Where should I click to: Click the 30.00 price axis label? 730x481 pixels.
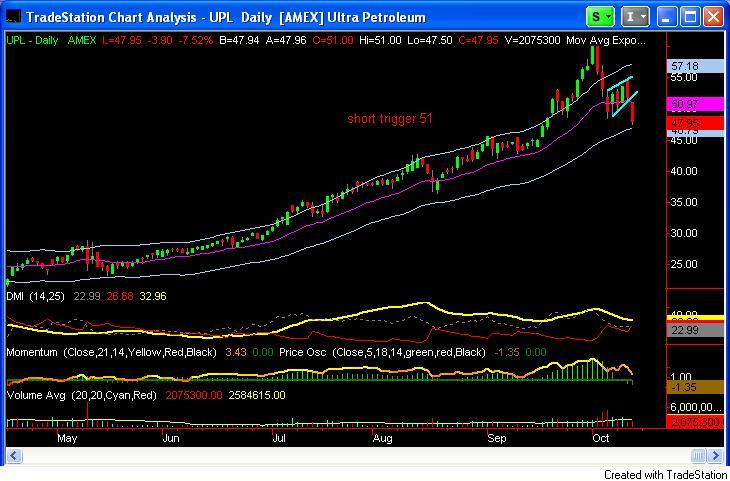(684, 233)
